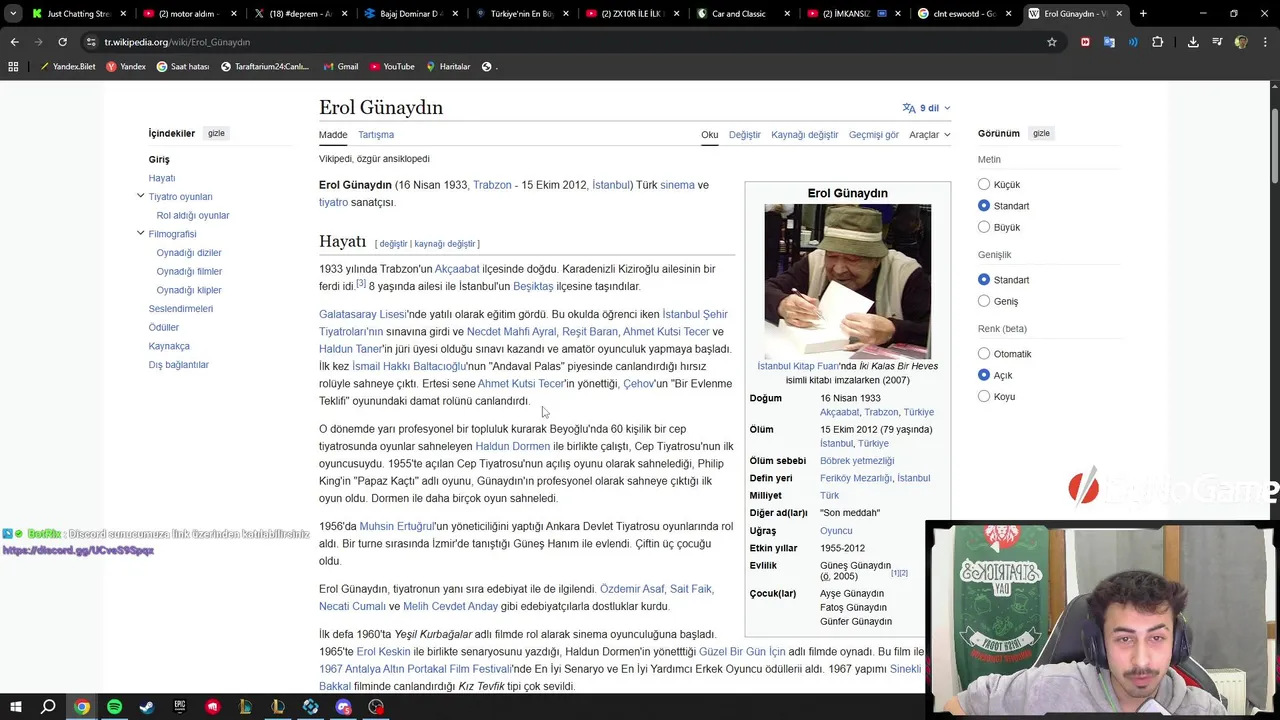The height and width of the screenshot is (720, 1280).
Task: Reload the Wikipedia page
Action: (62, 42)
